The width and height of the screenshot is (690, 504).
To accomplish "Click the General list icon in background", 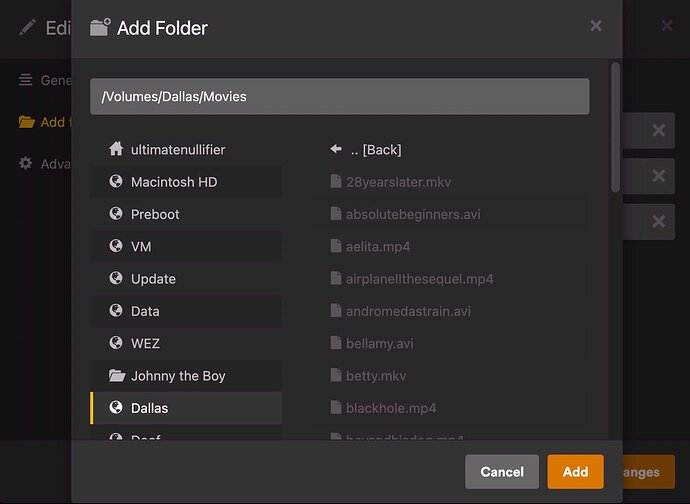I will [26, 80].
